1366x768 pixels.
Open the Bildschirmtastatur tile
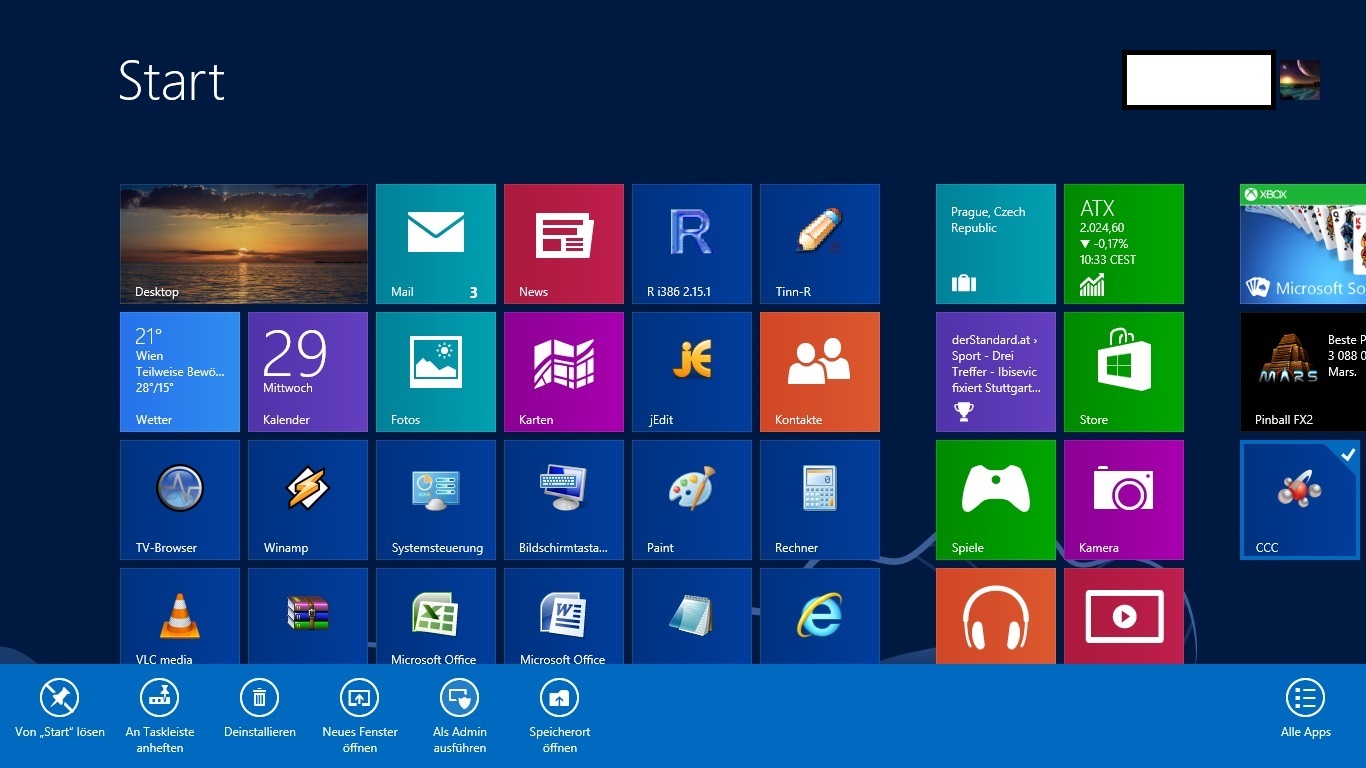pyautogui.click(x=564, y=500)
